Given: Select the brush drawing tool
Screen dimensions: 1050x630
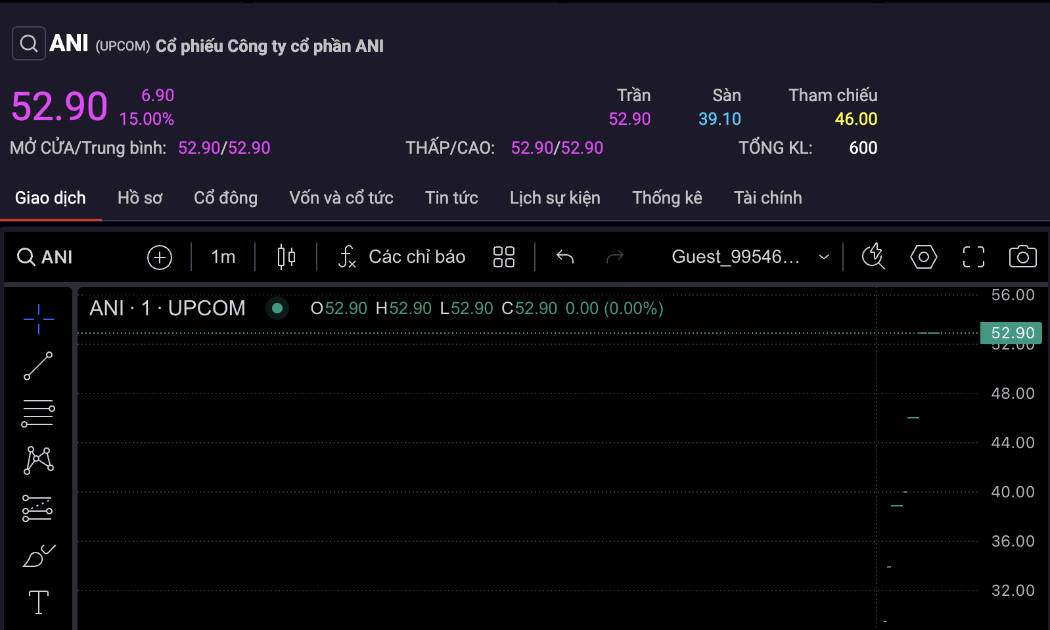Looking at the screenshot, I should [x=38, y=556].
